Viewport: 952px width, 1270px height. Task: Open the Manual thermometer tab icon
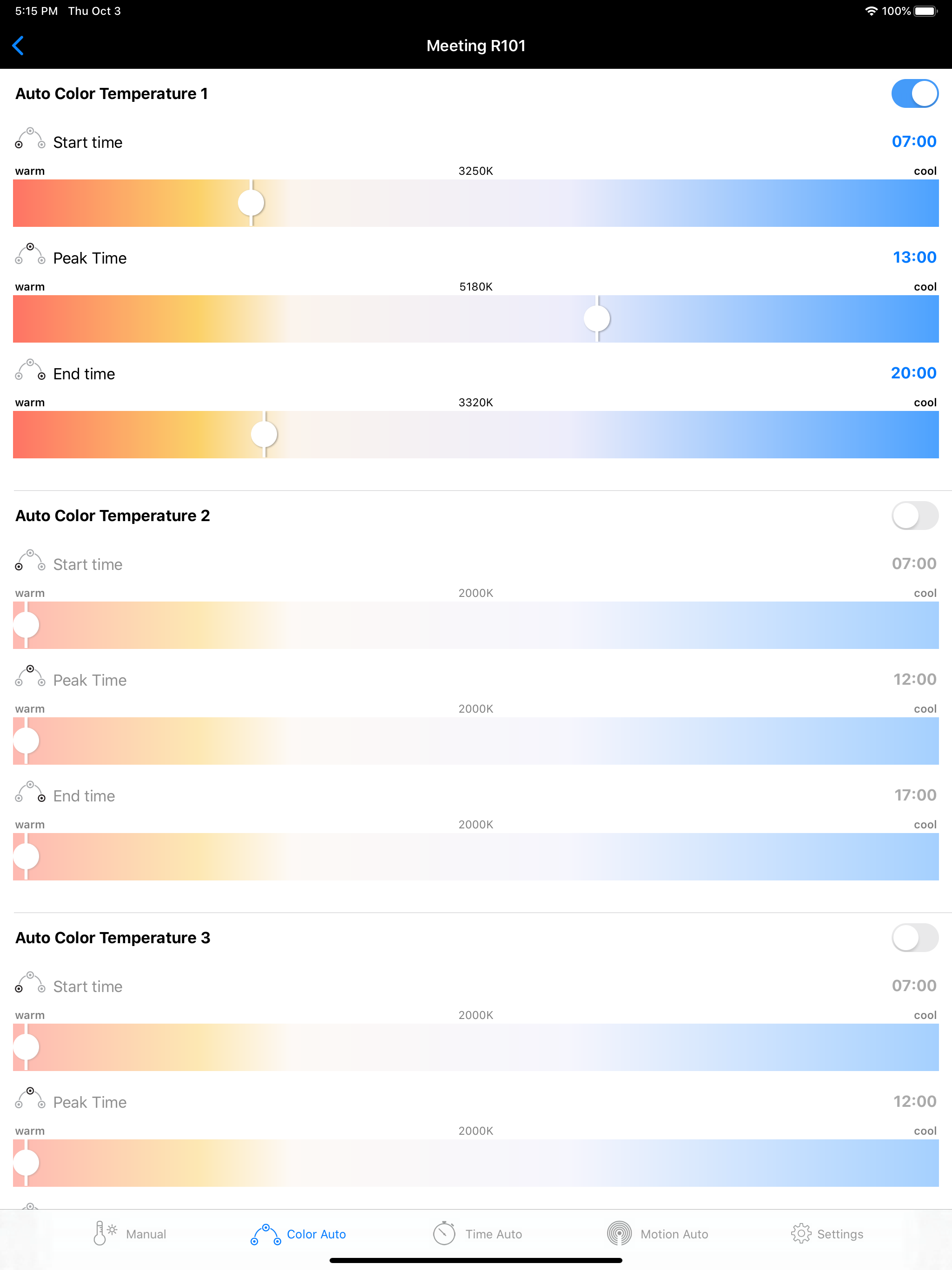pyautogui.click(x=105, y=1233)
